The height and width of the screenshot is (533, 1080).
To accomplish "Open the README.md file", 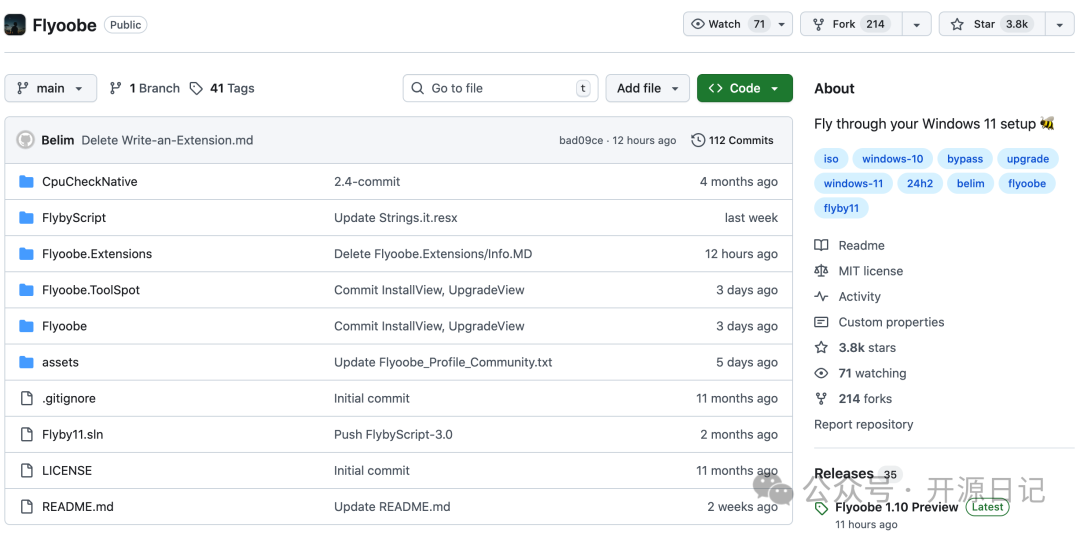I will pyautogui.click(x=78, y=507).
